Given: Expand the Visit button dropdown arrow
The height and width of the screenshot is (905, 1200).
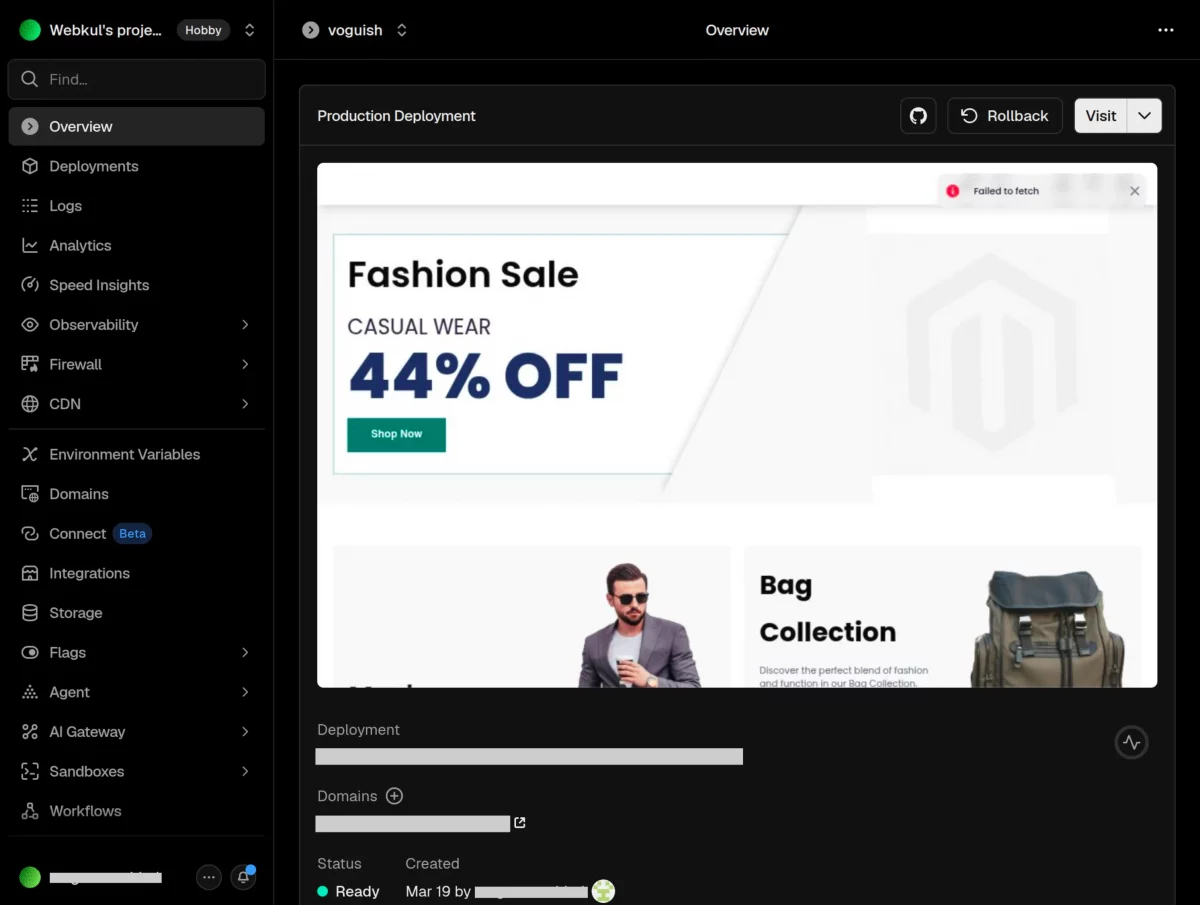Looking at the screenshot, I should pos(1144,116).
